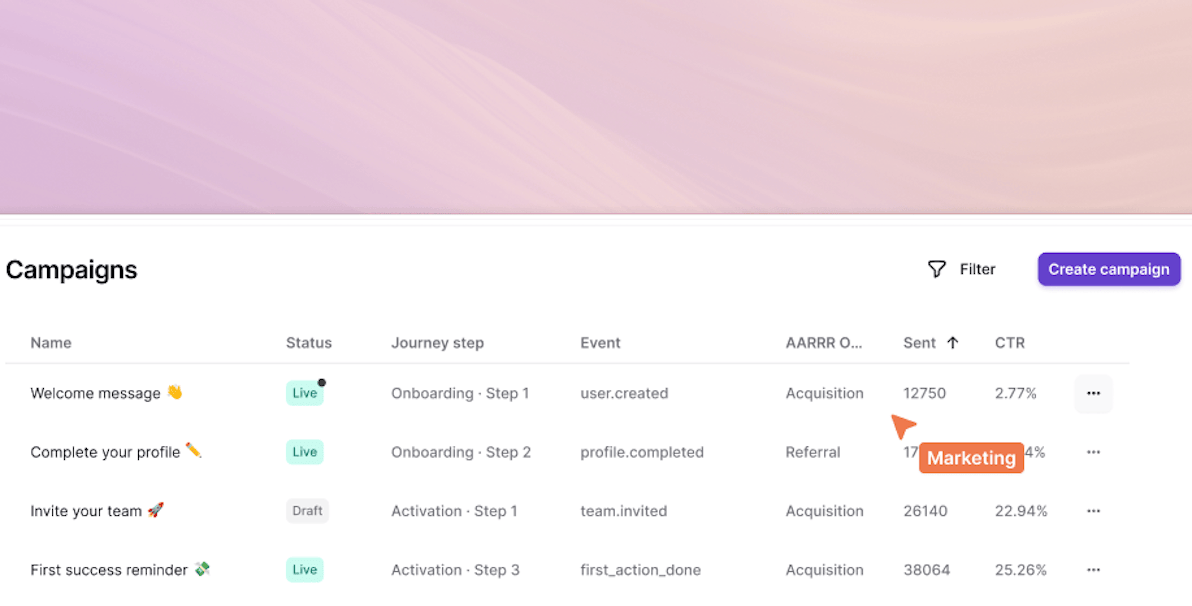
Task: Click the Journey step column header
Action: (437, 343)
